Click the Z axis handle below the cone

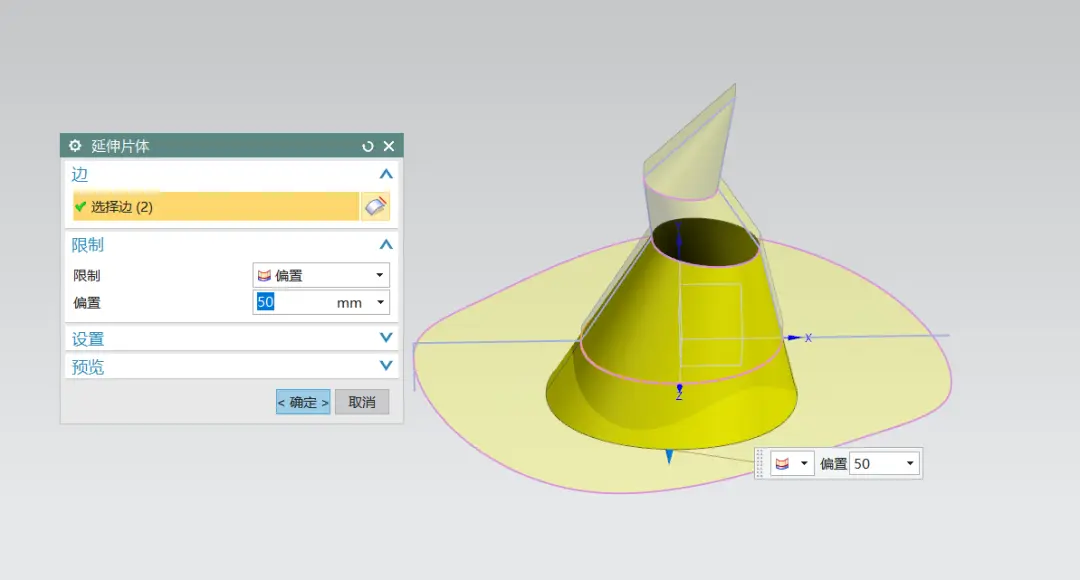click(679, 389)
